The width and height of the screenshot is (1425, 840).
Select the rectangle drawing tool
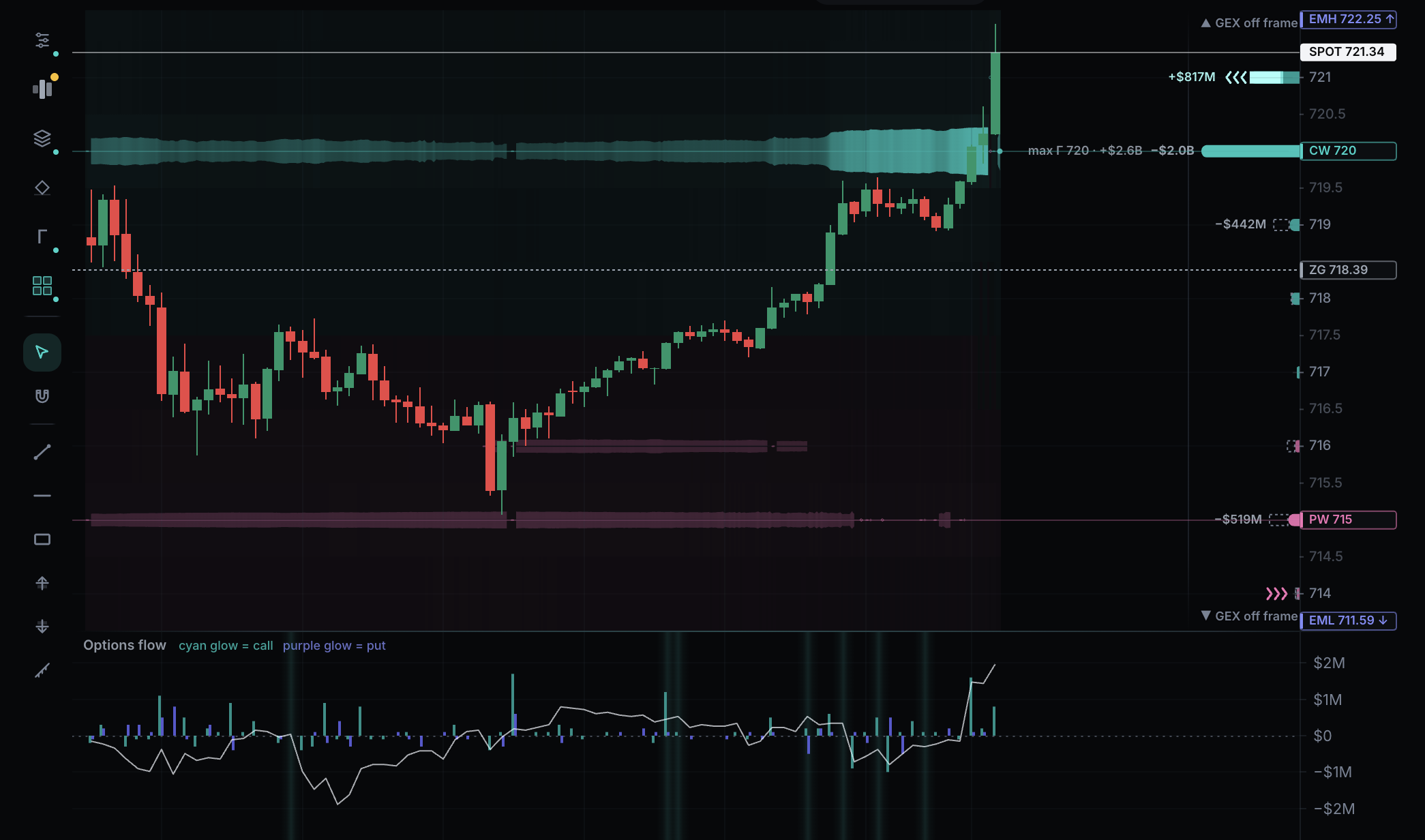click(x=42, y=539)
